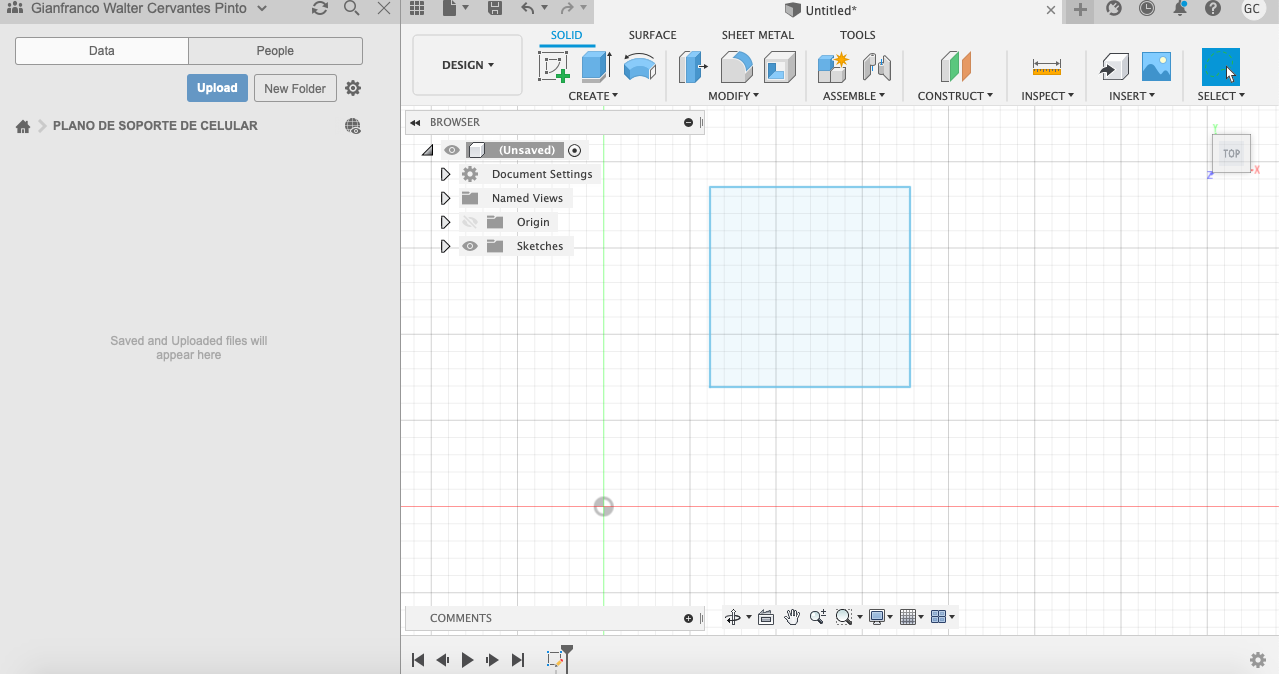Play the timeline
Viewport: 1279px width, 674px height.
(x=467, y=660)
